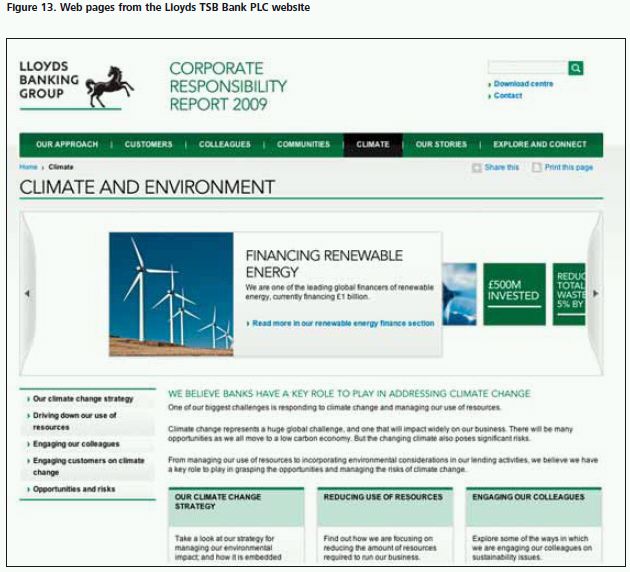Screen dimensions: 630x572
Task: Expand Our climate change strategy sidebar item
Action: point(82,399)
